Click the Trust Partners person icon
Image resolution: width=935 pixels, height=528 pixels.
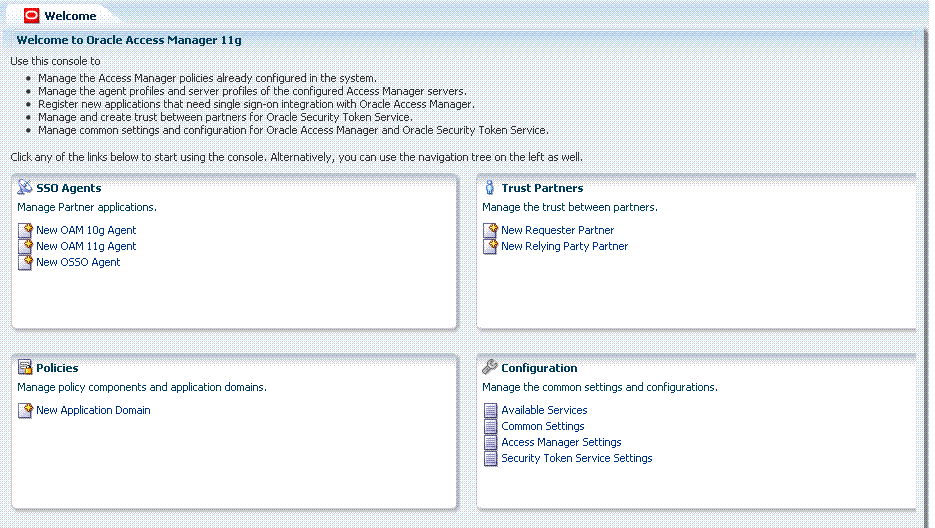pyautogui.click(x=490, y=187)
